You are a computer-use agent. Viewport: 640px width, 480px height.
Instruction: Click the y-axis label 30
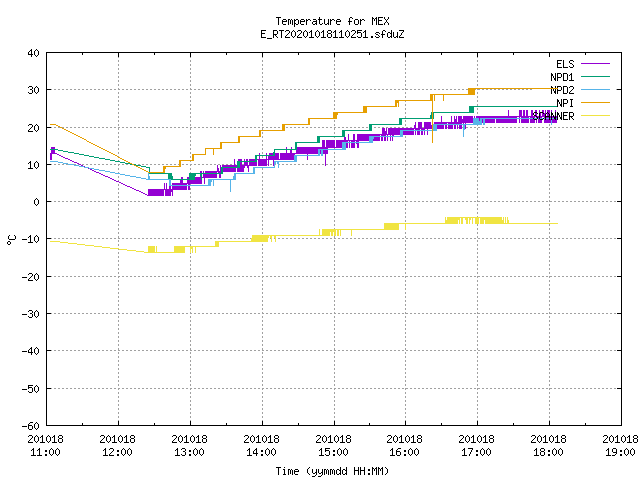(33, 90)
